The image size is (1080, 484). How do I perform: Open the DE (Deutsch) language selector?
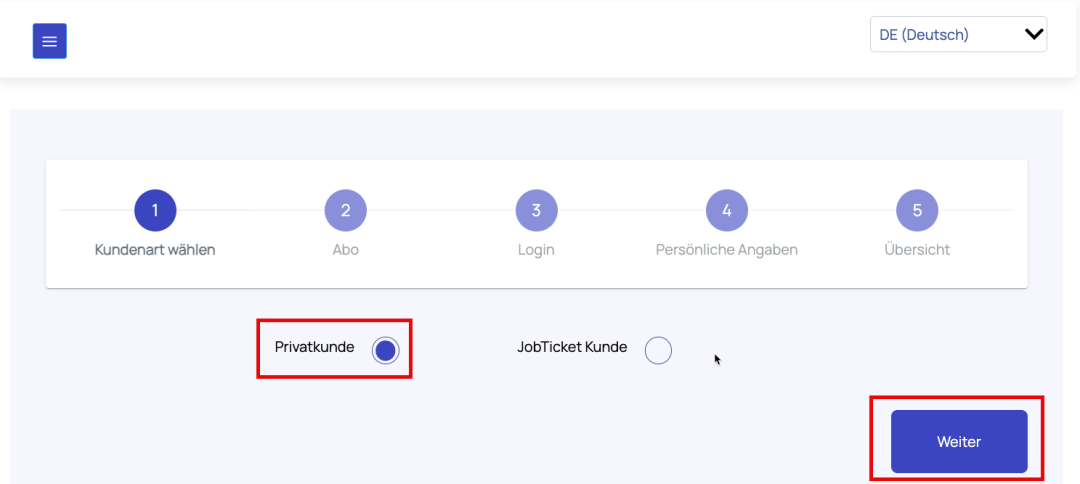pos(958,34)
